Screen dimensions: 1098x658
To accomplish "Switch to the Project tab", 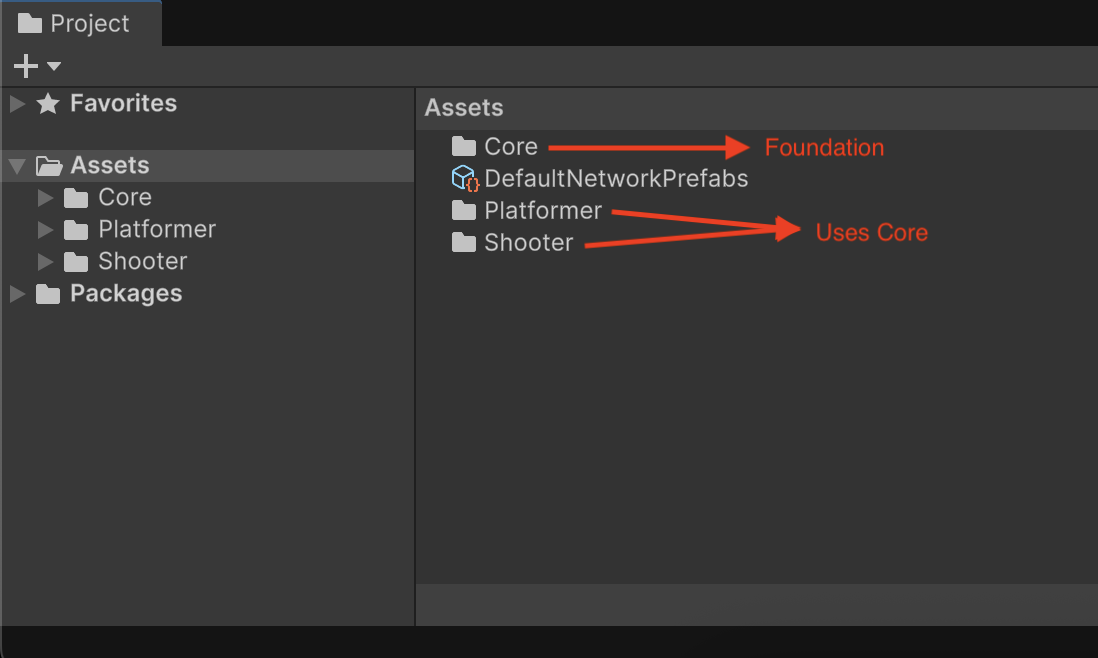I will pyautogui.click(x=80, y=23).
